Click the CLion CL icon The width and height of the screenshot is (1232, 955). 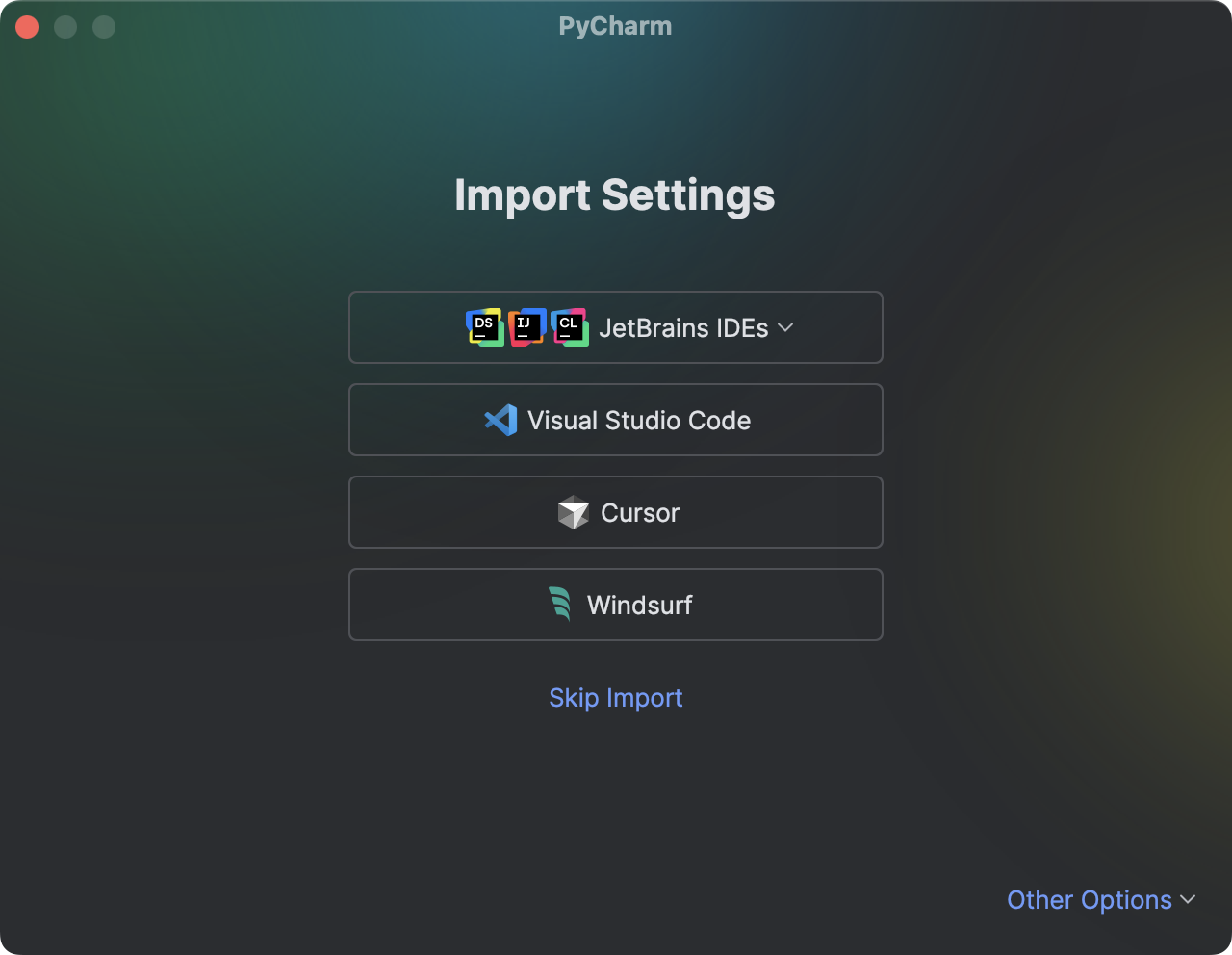pos(570,327)
